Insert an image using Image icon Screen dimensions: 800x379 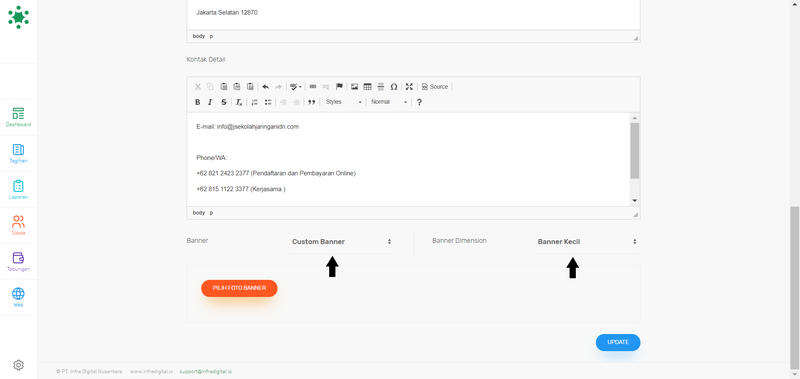point(354,87)
